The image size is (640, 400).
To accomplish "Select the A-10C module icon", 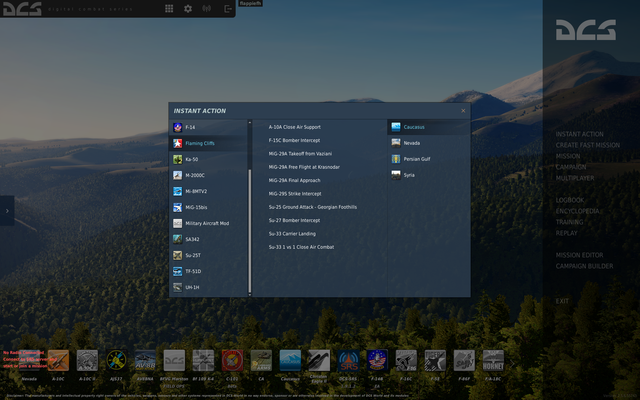I will click(x=58, y=360).
